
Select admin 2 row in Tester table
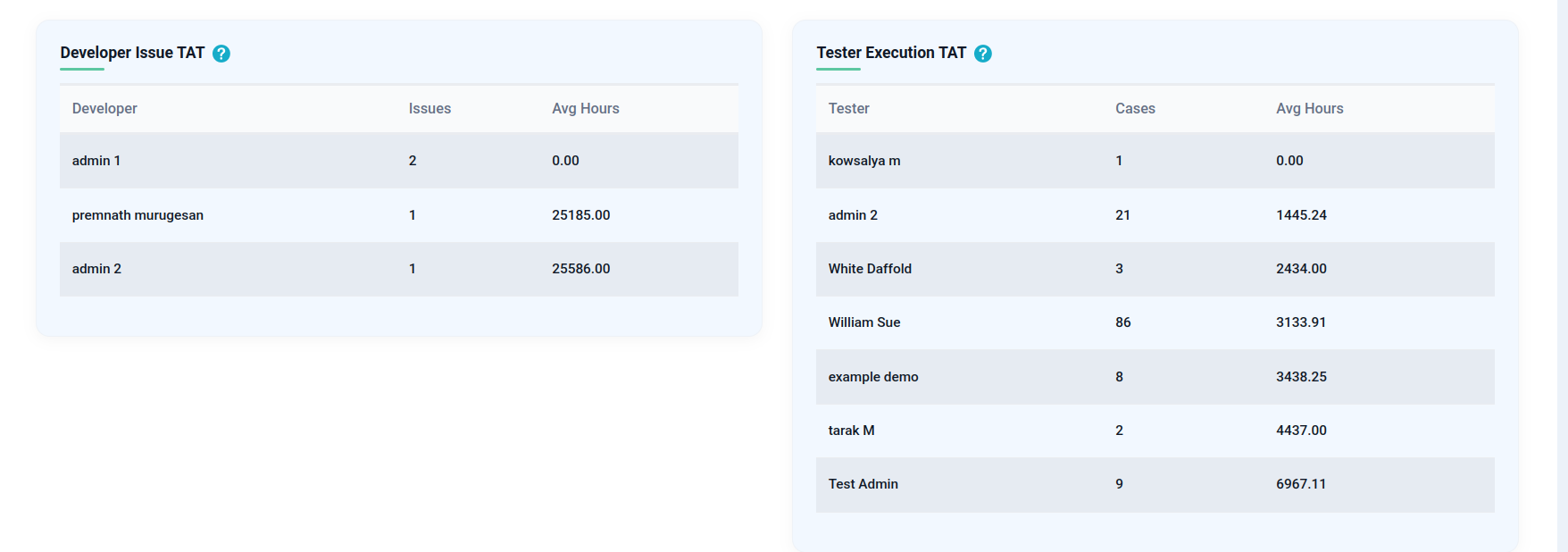point(1155,215)
